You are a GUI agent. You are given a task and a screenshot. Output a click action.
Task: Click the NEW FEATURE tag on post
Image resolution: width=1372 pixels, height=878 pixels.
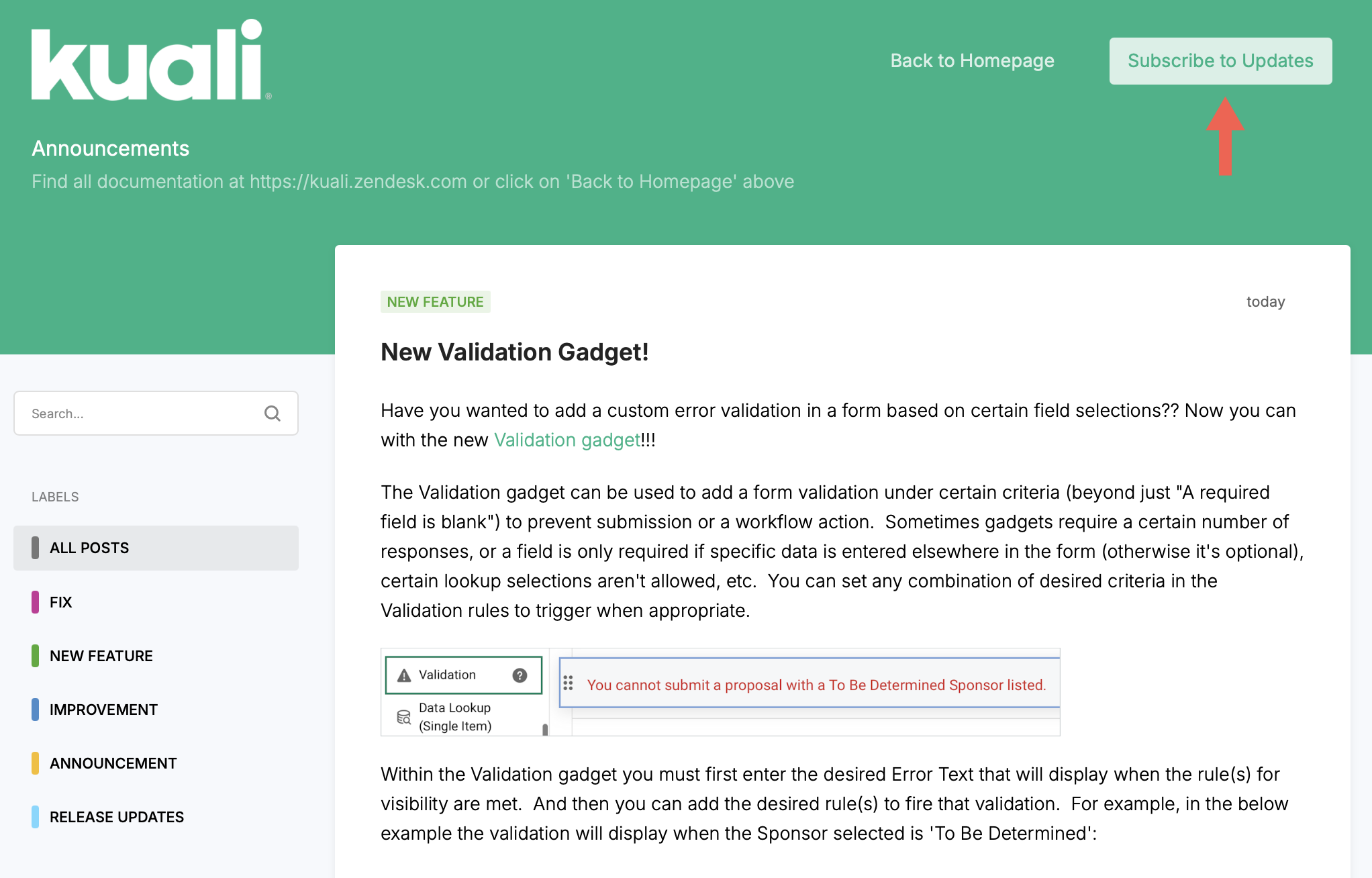[435, 302]
